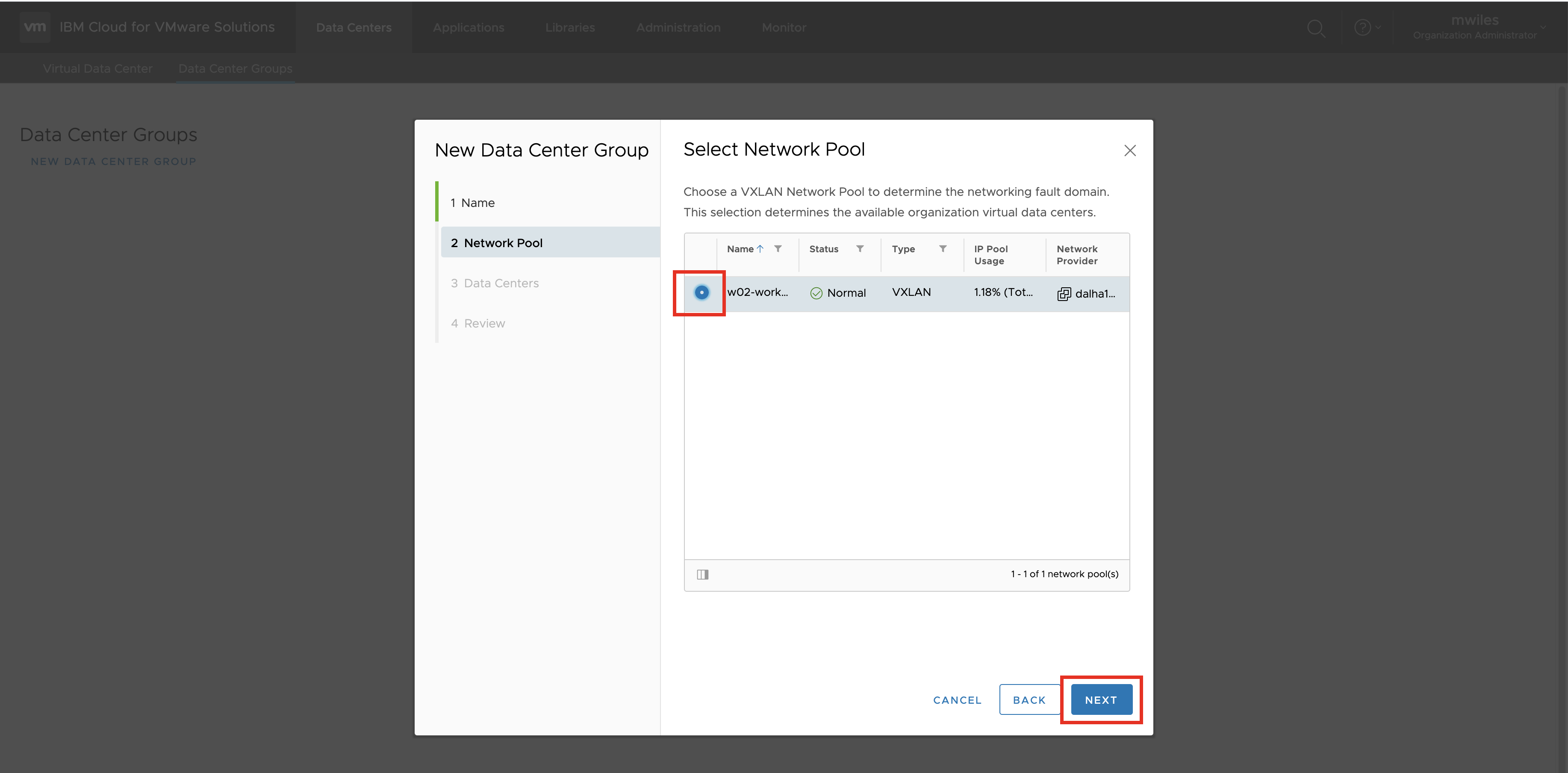Click the Name sort arrow icon
The width and height of the screenshot is (1568, 773).
click(x=760, y=248)
